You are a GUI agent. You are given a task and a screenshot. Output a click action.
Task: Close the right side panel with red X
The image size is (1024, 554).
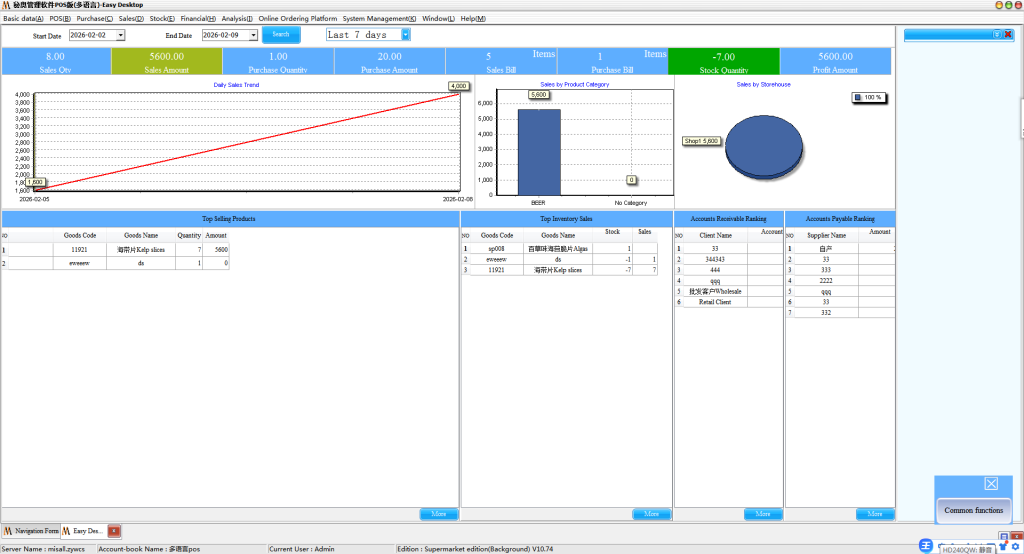(x=1008, y=35)
